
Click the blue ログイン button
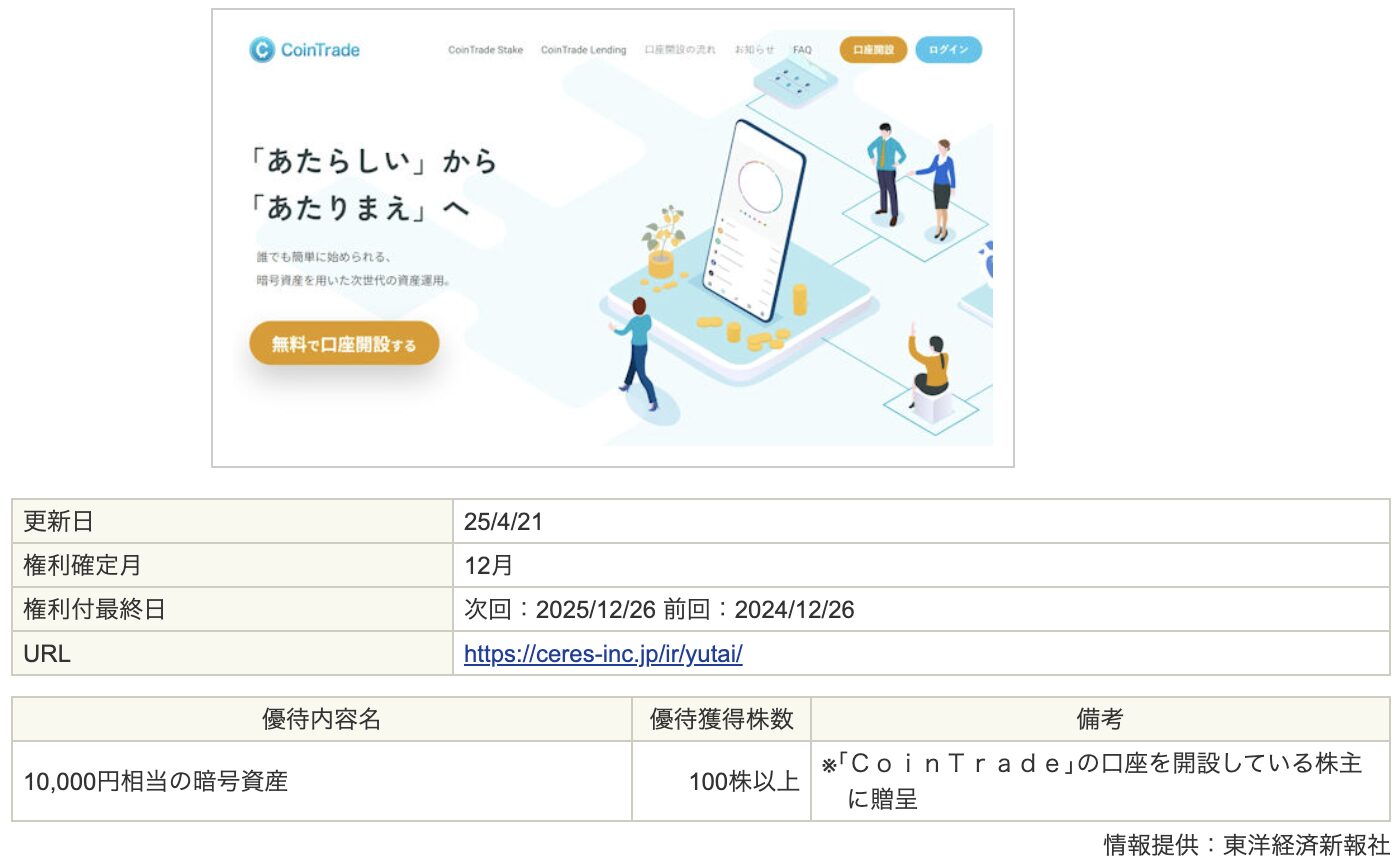tap(948, 49)
